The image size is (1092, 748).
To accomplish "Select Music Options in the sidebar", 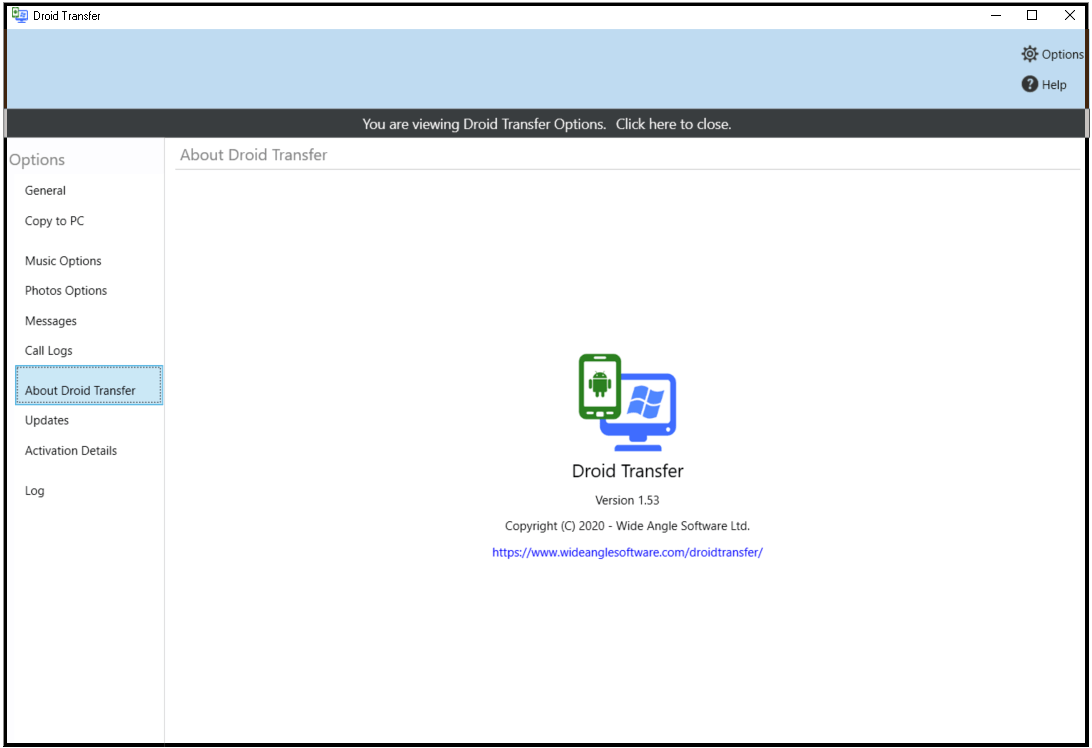I will [63, 260].
